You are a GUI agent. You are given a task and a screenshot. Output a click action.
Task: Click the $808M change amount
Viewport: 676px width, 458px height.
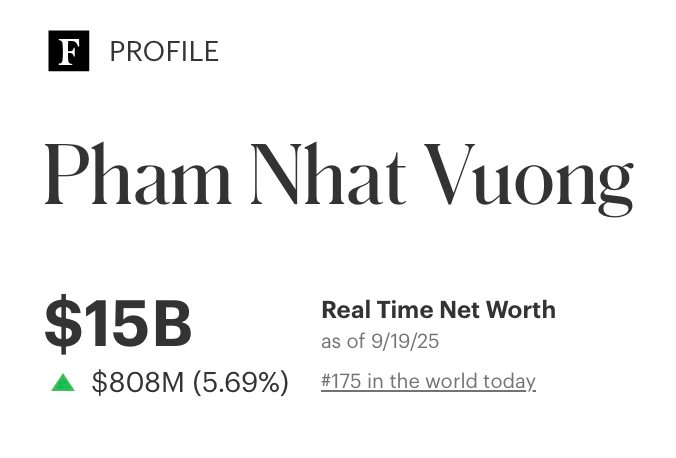coord(138,381)
